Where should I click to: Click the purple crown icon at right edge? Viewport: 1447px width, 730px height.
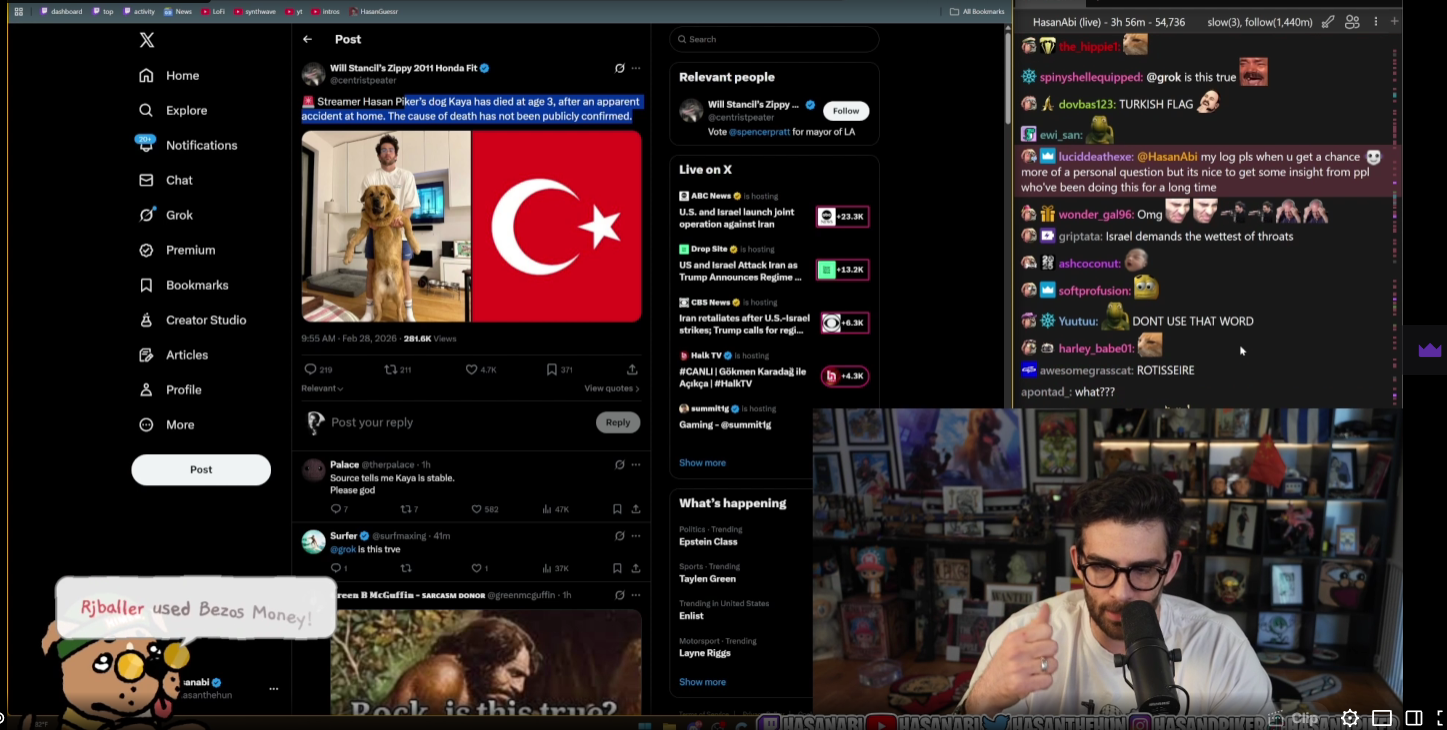coord(1430,350)
